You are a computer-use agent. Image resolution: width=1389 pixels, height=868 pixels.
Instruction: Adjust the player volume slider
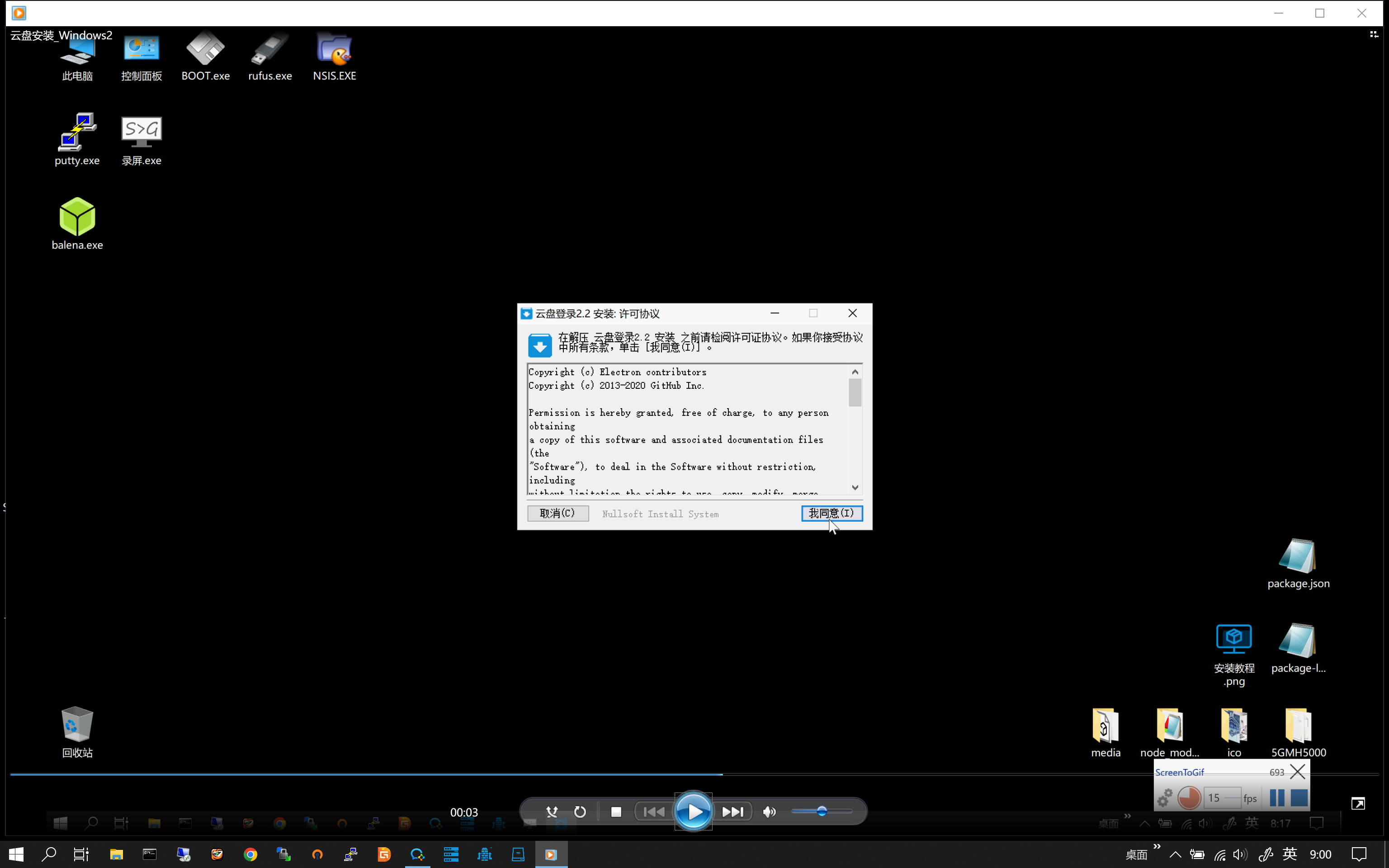[x=822, y=811]
